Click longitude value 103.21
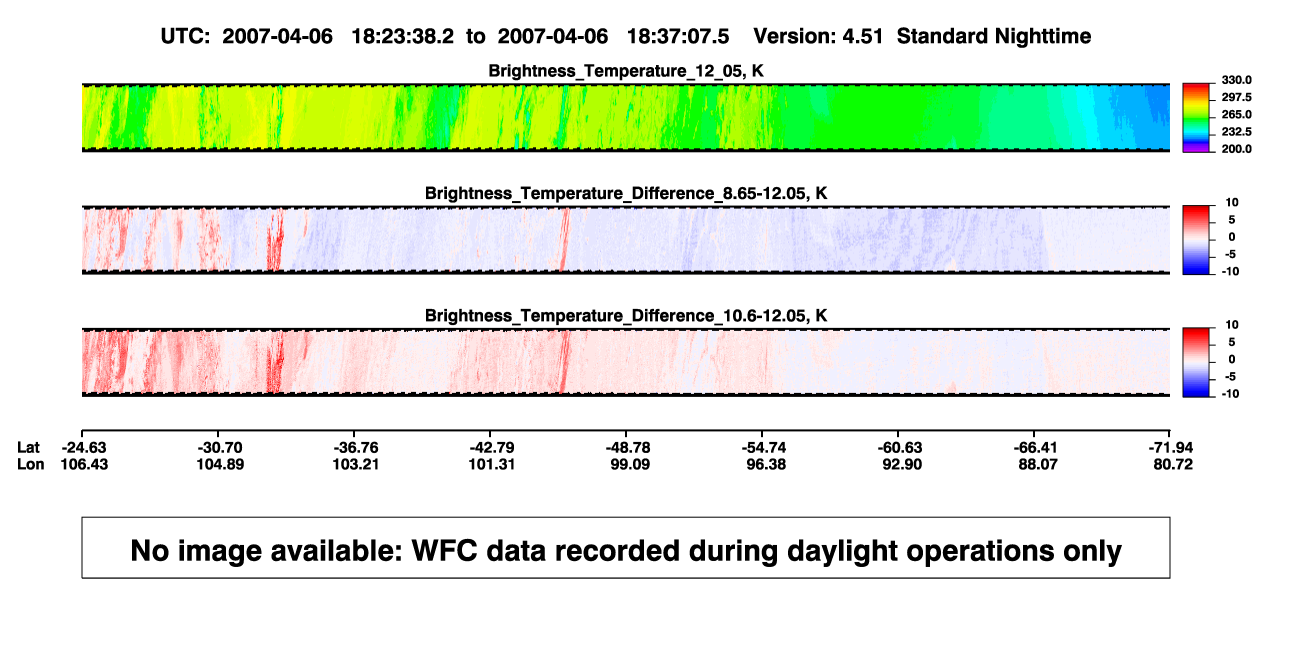Viewport: 1300px width, 667px height. coord(356,464)
